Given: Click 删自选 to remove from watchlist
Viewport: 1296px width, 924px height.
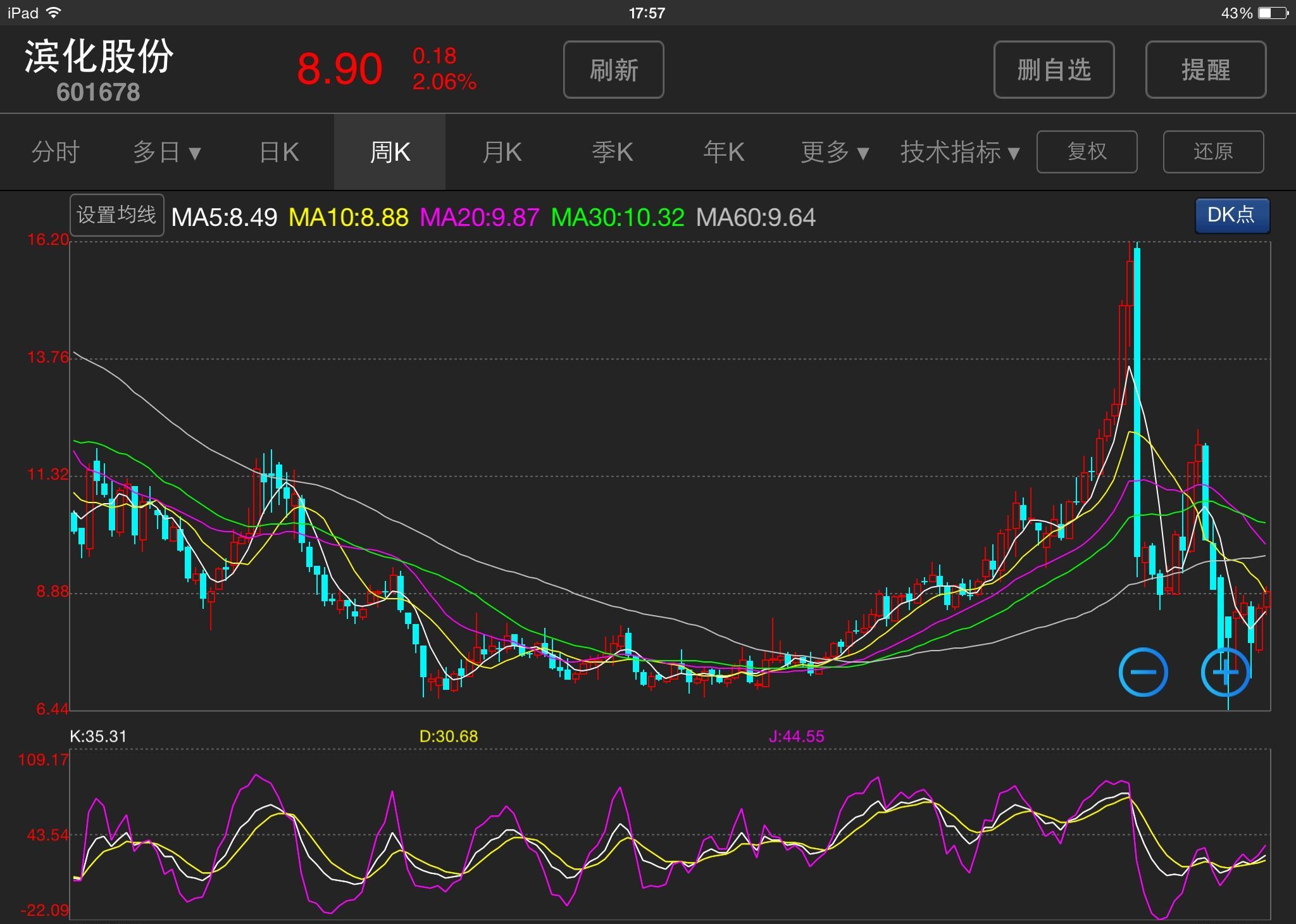Looking at the screenshot, I should 1054,70.
